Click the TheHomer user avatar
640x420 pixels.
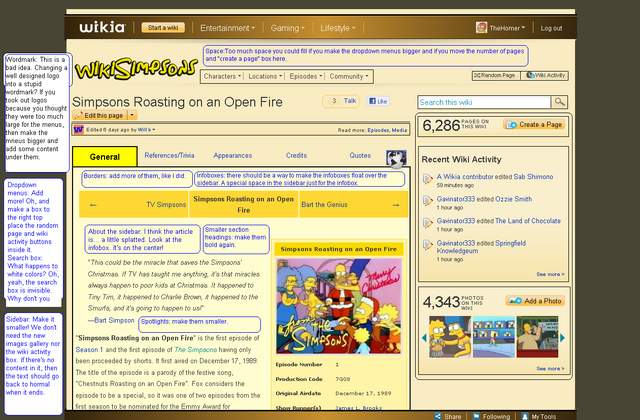(x=481, y=28)
